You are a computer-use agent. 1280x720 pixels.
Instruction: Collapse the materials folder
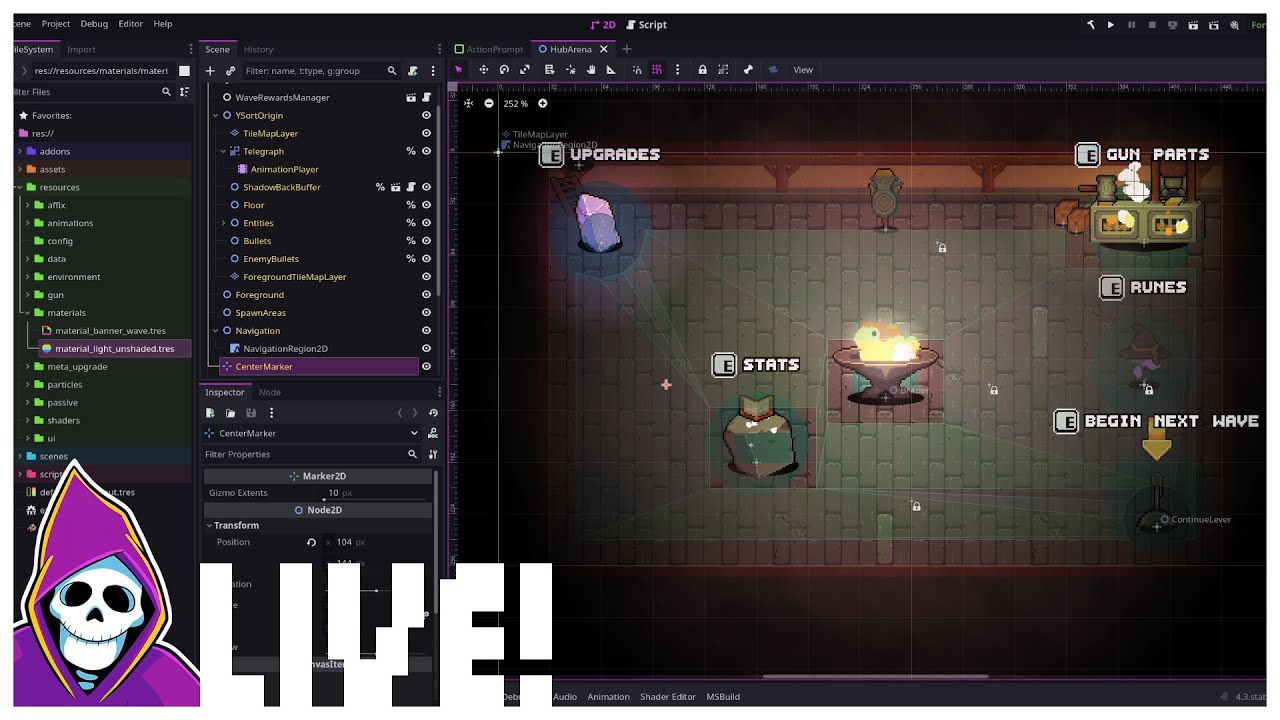point(27,313)
